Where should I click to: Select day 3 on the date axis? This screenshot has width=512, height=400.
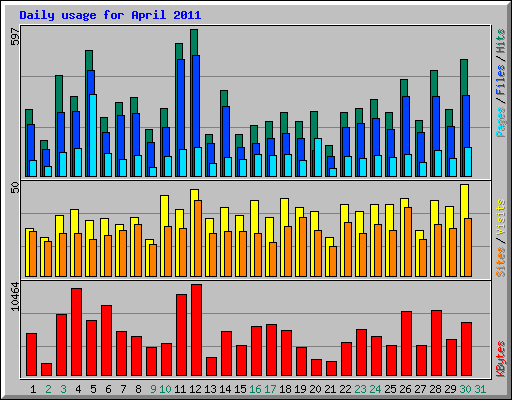tap(63, 389)
